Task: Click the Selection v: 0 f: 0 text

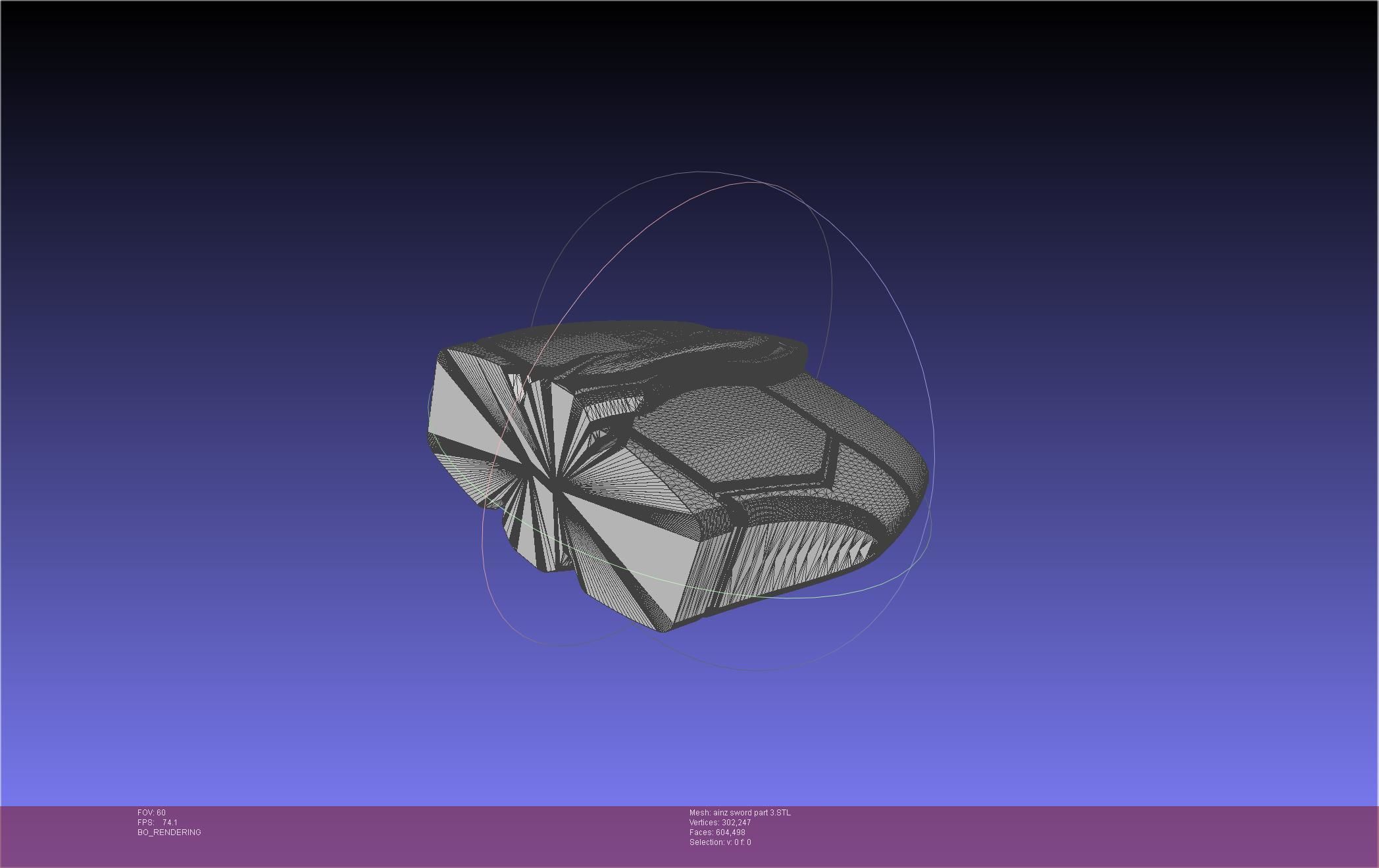Action: pos(720,842)
